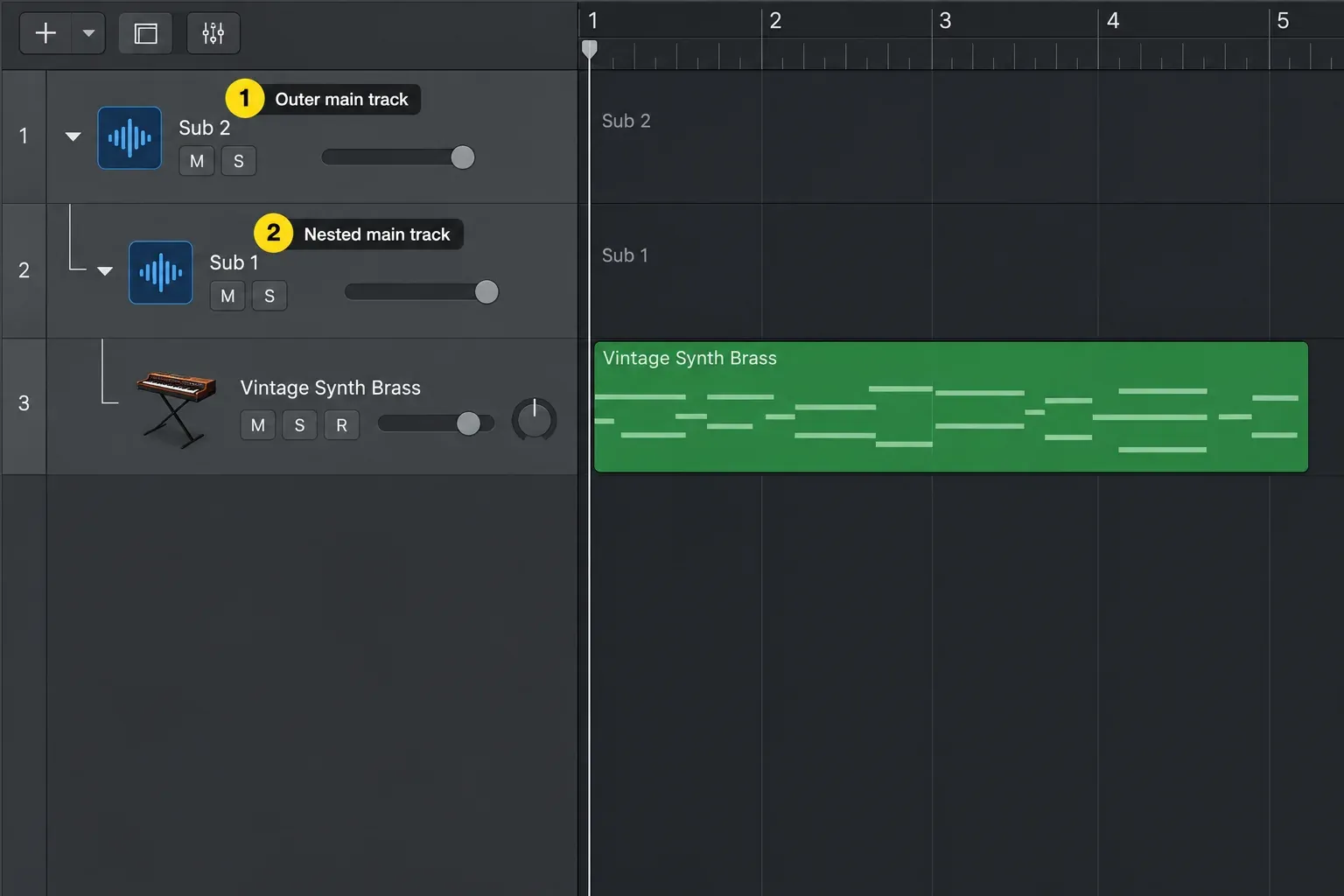
Task: Mute the Vintage Synth Brass track
Action: 258,424
